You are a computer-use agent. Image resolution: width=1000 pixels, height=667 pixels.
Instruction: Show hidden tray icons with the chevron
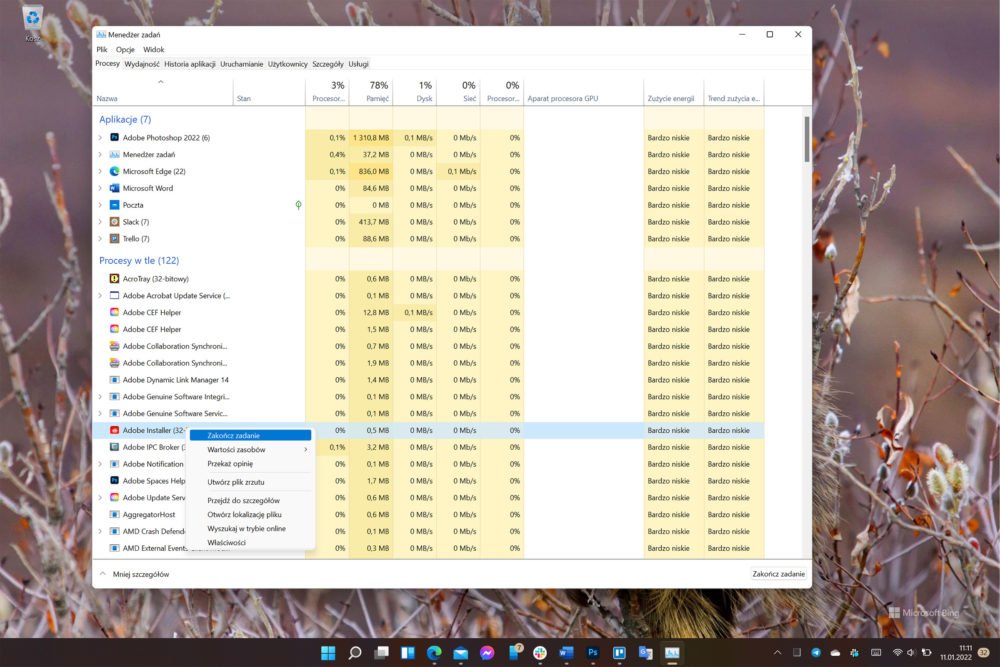coord(777,652)
